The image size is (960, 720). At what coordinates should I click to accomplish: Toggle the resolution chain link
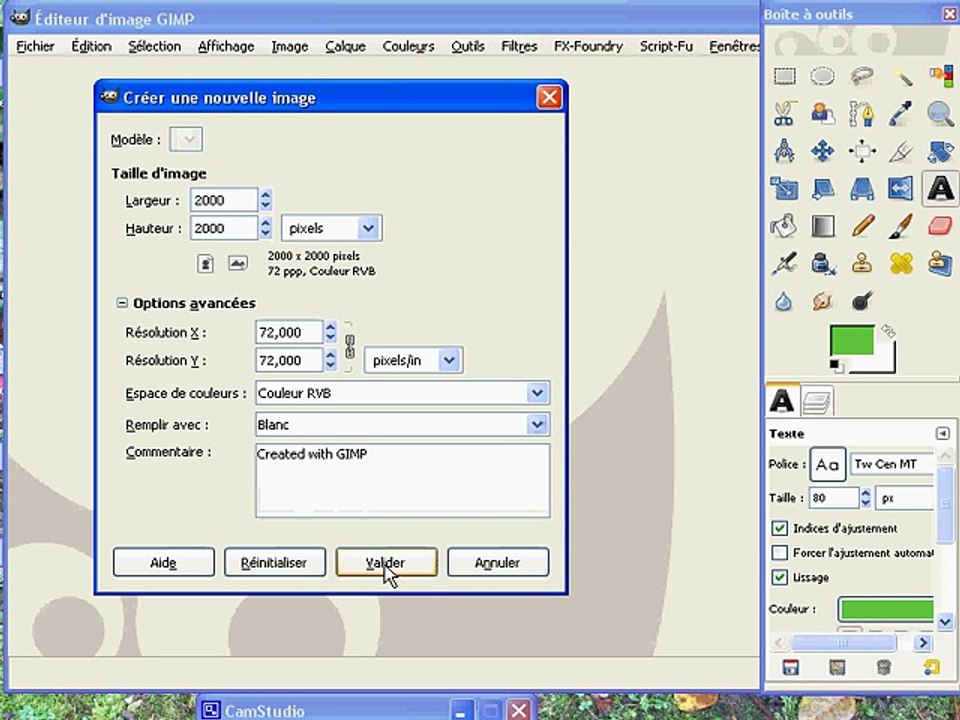point(350,347)
